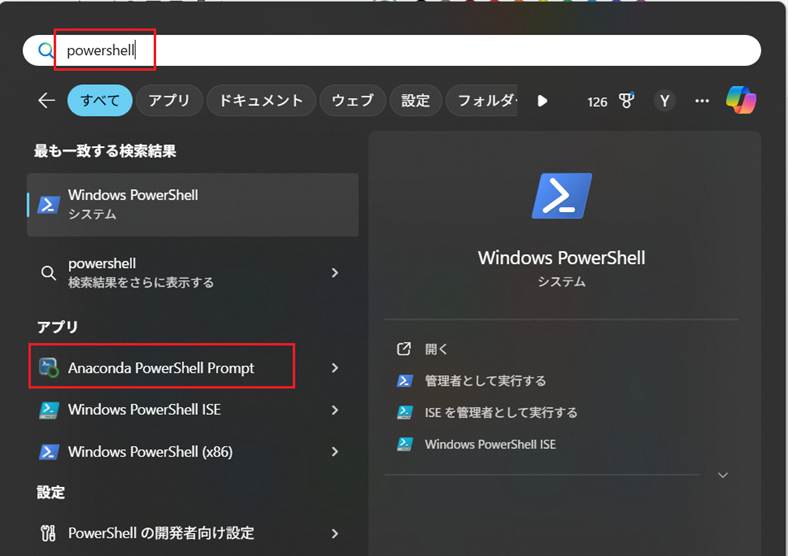Expand PowerShell の開発者向け設定 chevron
The width and height of the screenshot is (788, 556).
point(335,533)
